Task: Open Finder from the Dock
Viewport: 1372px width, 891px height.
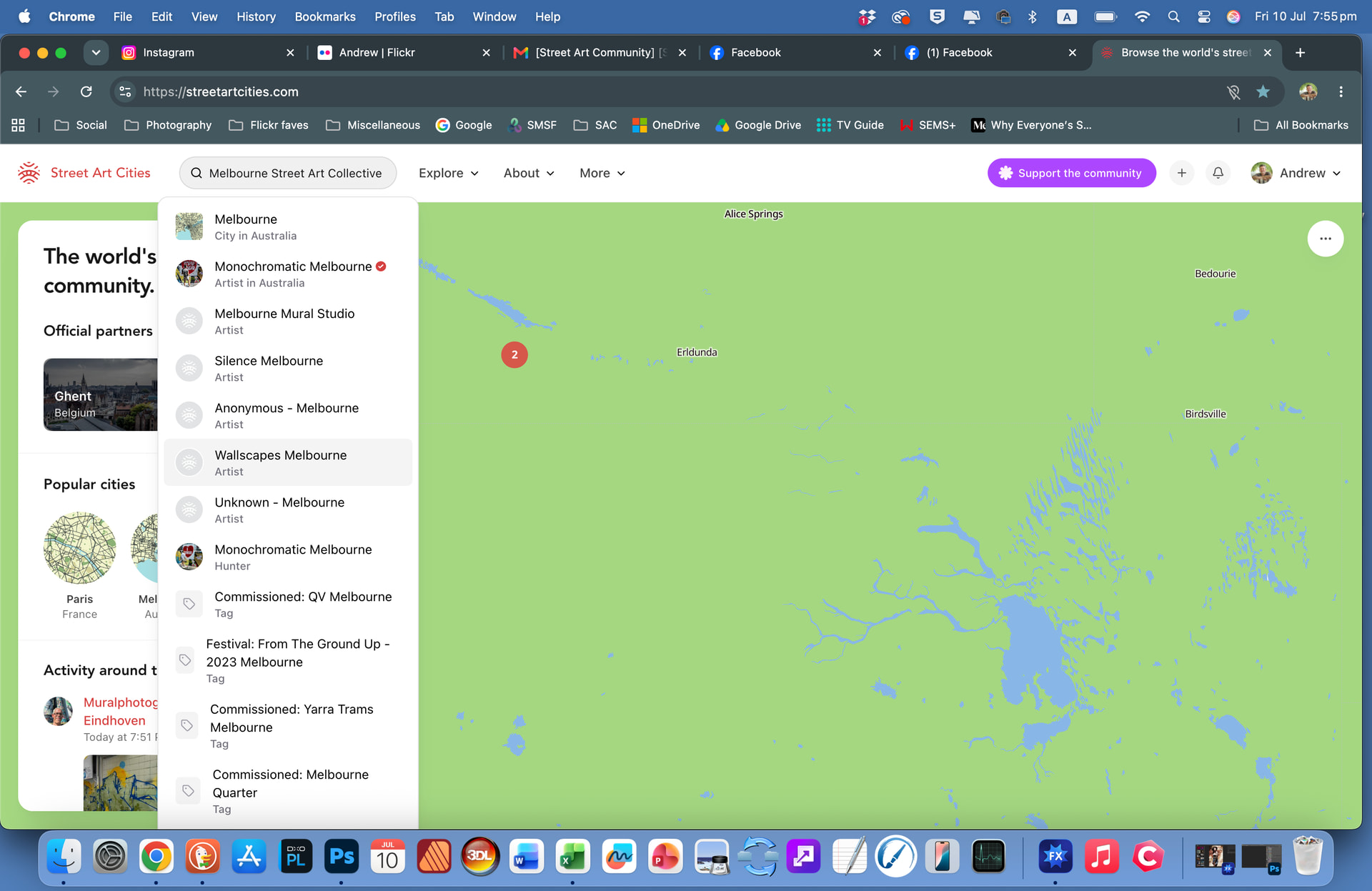Action: pyautogui.click(x=64, y=856)
